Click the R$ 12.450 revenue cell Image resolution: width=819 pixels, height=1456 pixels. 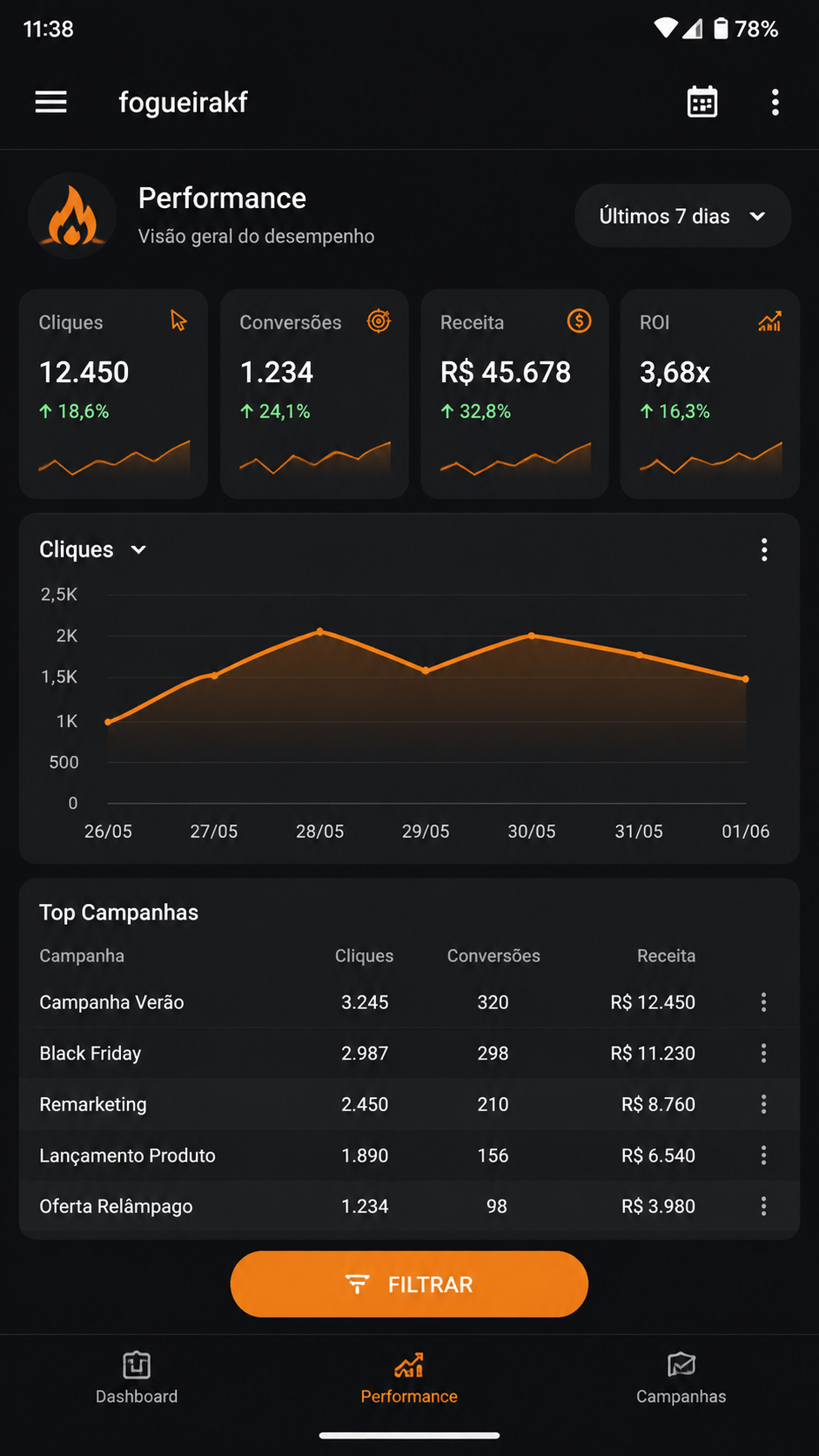tap(653, 1002)
